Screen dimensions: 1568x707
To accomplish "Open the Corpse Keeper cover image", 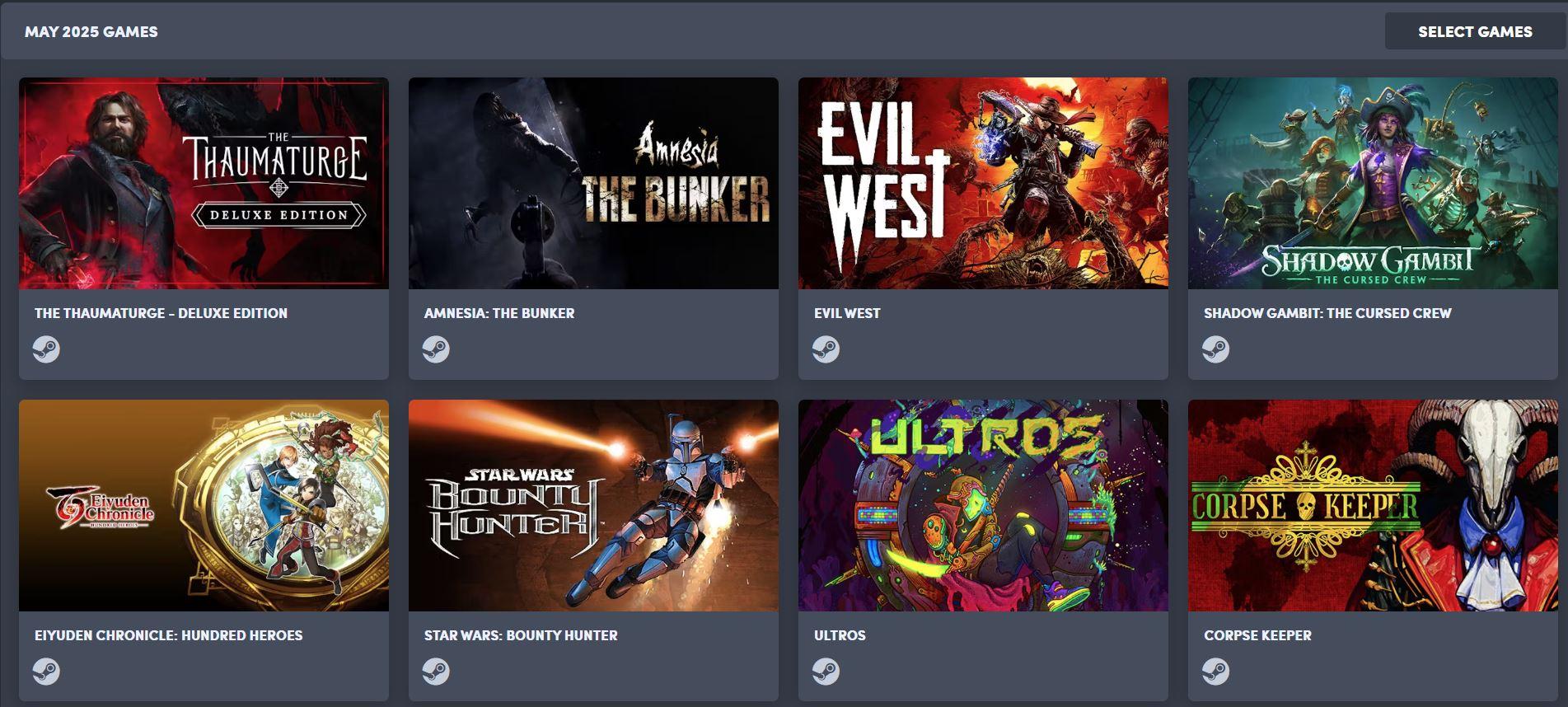I will [1373, 505].
